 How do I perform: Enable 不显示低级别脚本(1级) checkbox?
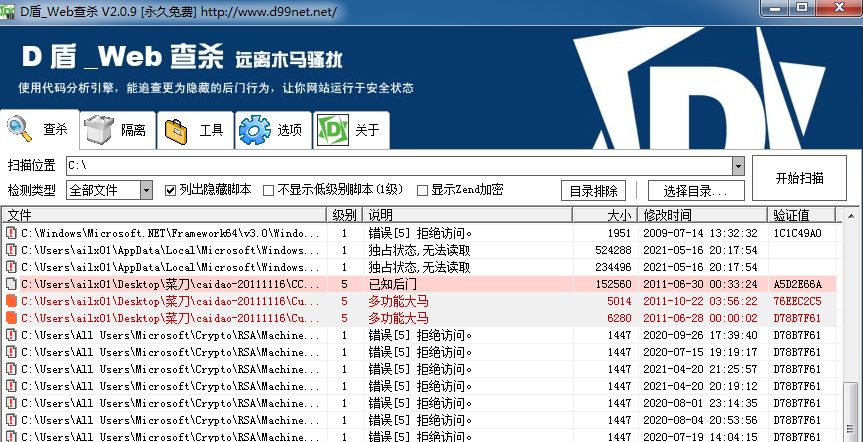pyautogui.click(x=268, y=190)
